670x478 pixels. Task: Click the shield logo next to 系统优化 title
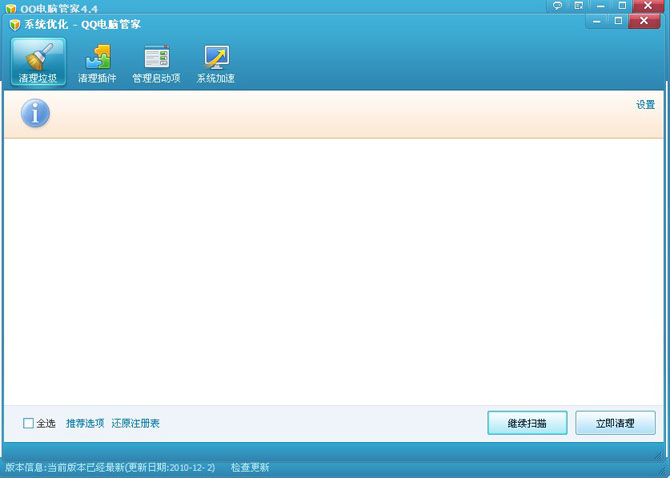tap(15, 25)
